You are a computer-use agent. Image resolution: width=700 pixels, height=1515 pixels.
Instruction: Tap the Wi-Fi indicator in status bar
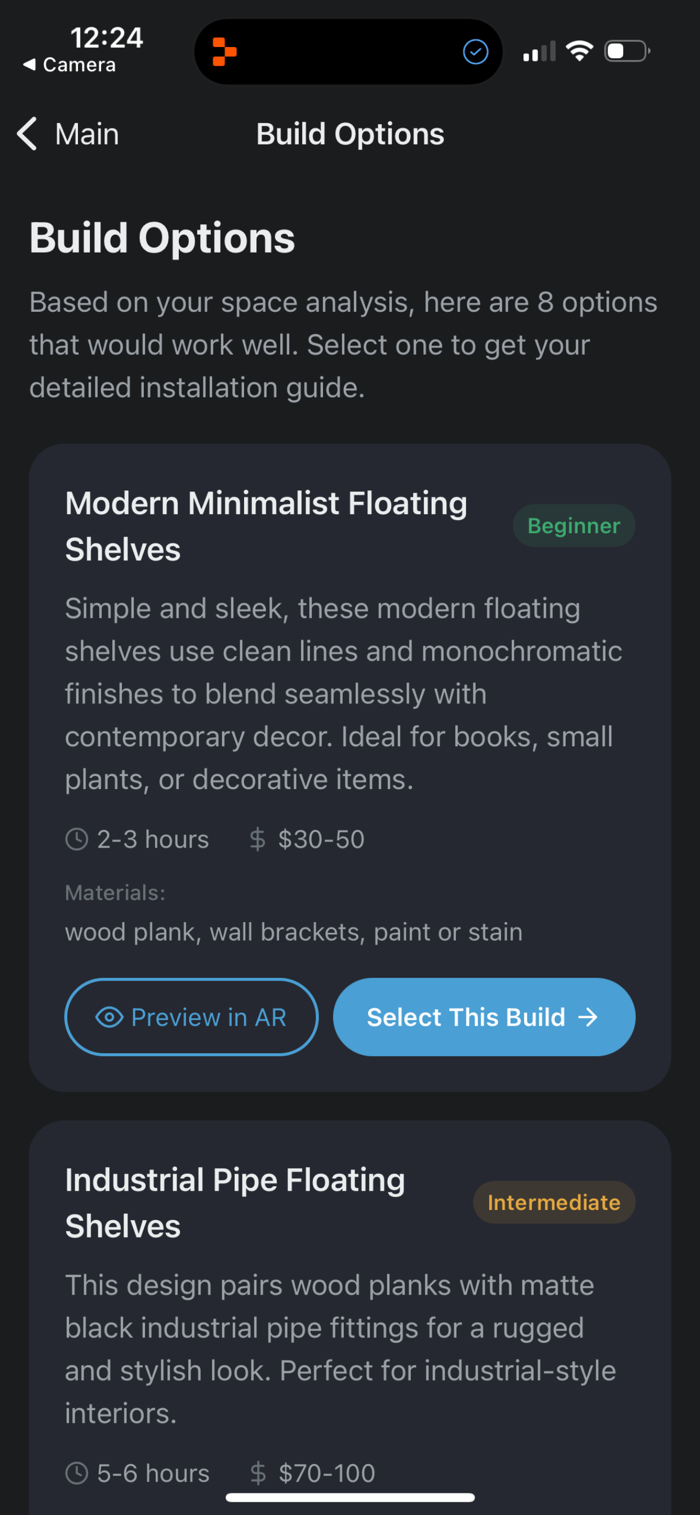click(x=579, y=51)
